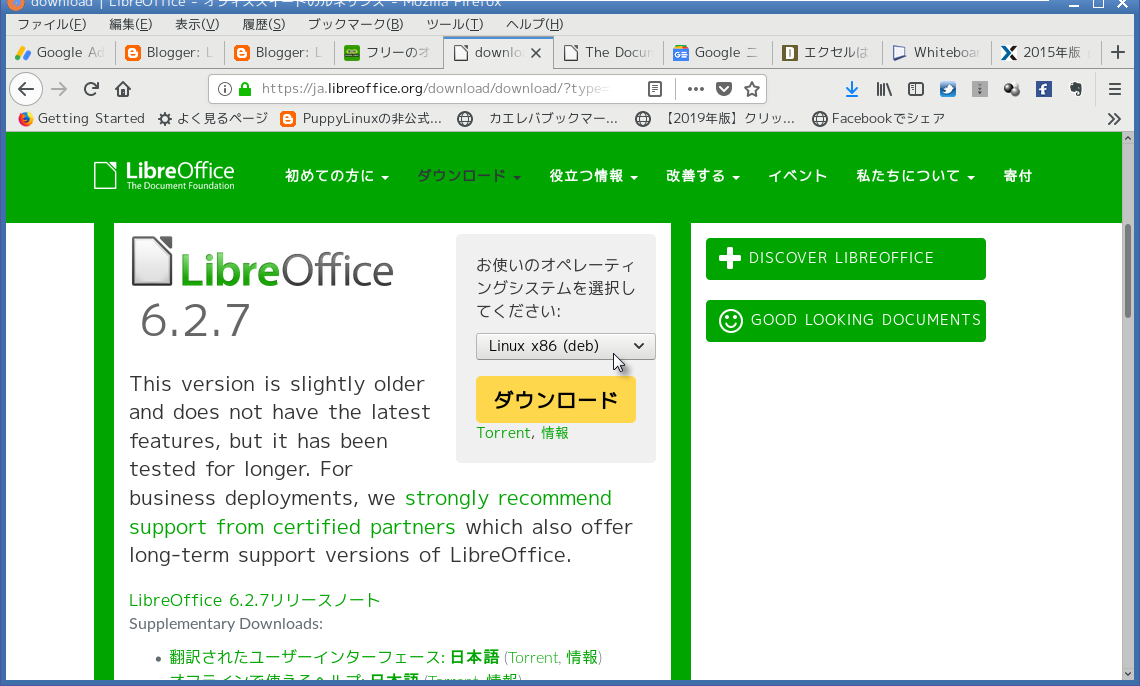
Task: Open the Facebookでシェア bookmark
Action: [878, 118]
